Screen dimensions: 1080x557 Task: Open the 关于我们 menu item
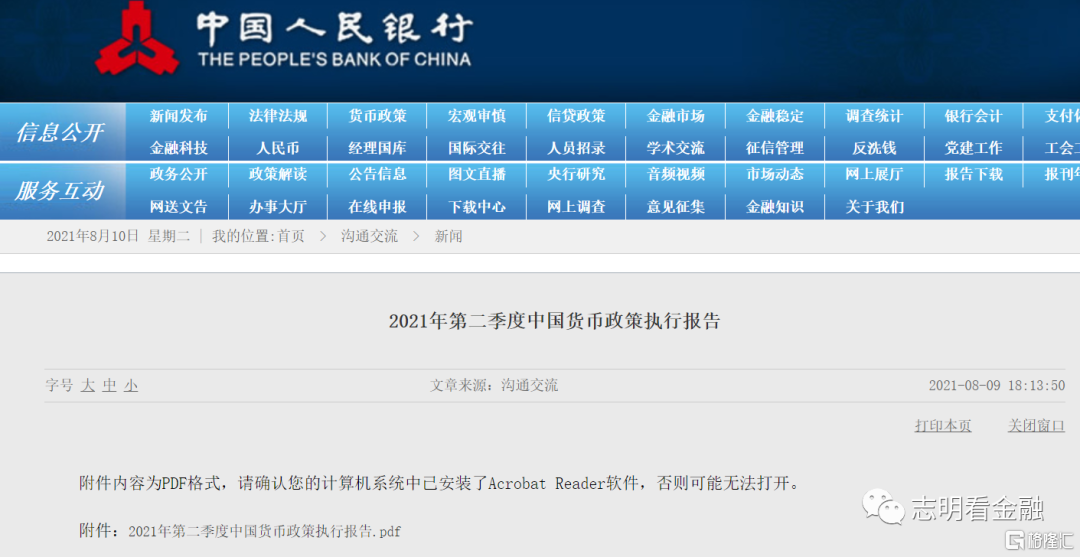(x=874, y=207)
